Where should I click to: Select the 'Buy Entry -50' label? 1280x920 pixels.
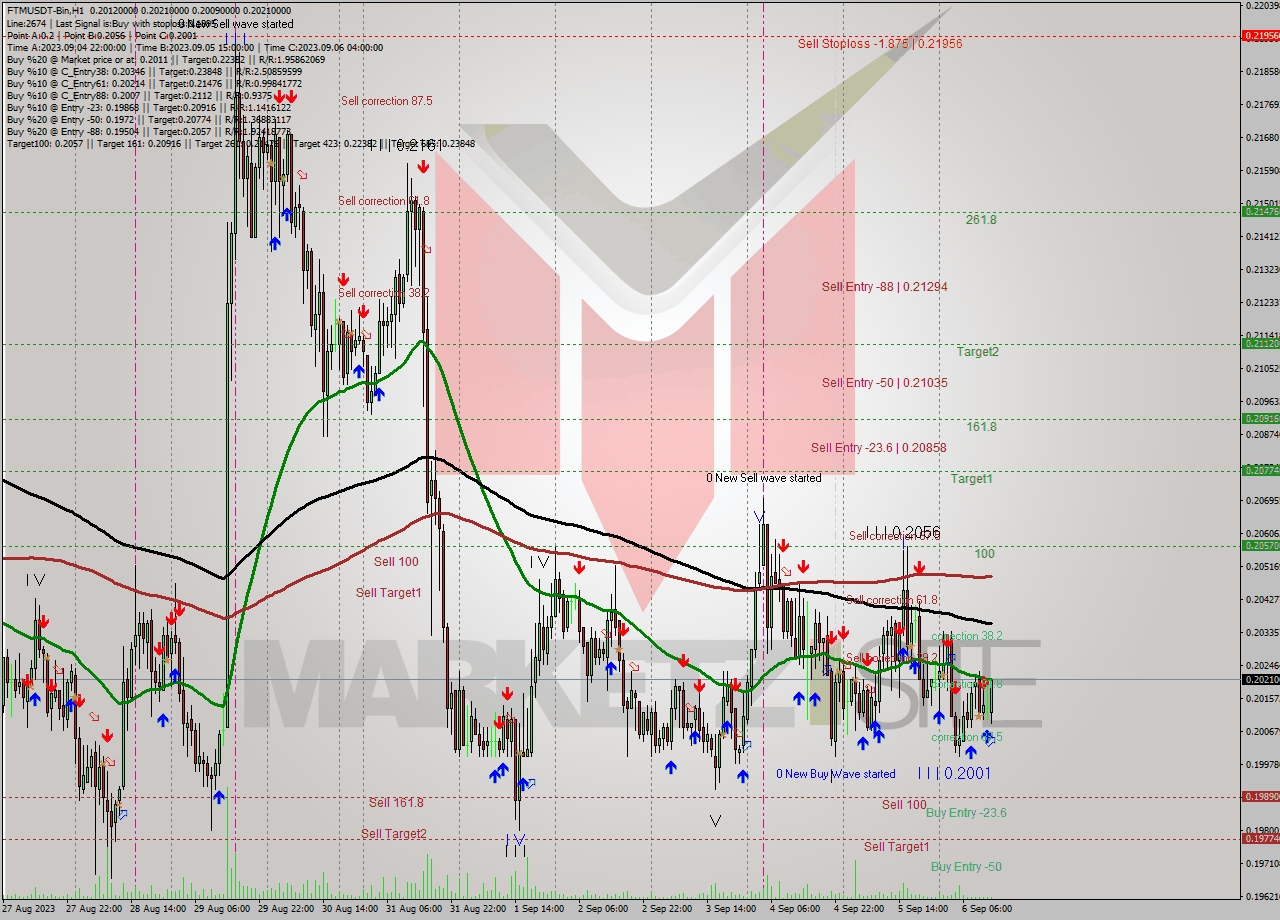(966, 867)
